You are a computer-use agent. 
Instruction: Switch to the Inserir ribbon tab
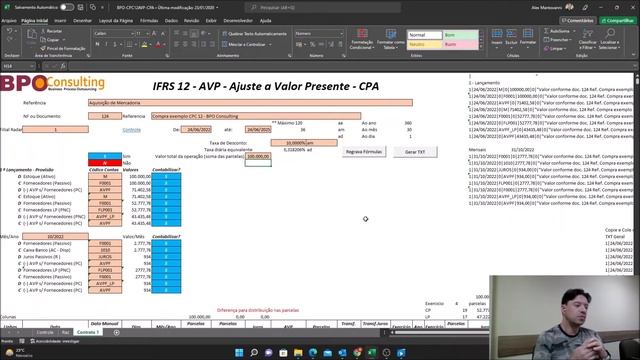pyautogui.click(x=60, y=20)
